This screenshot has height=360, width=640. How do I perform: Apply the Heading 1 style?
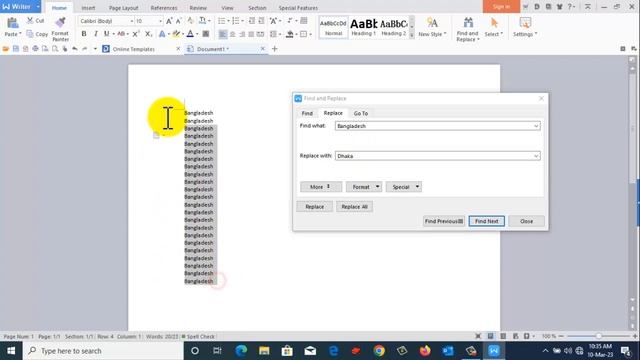pyautogui.click(x=363, y=27)
